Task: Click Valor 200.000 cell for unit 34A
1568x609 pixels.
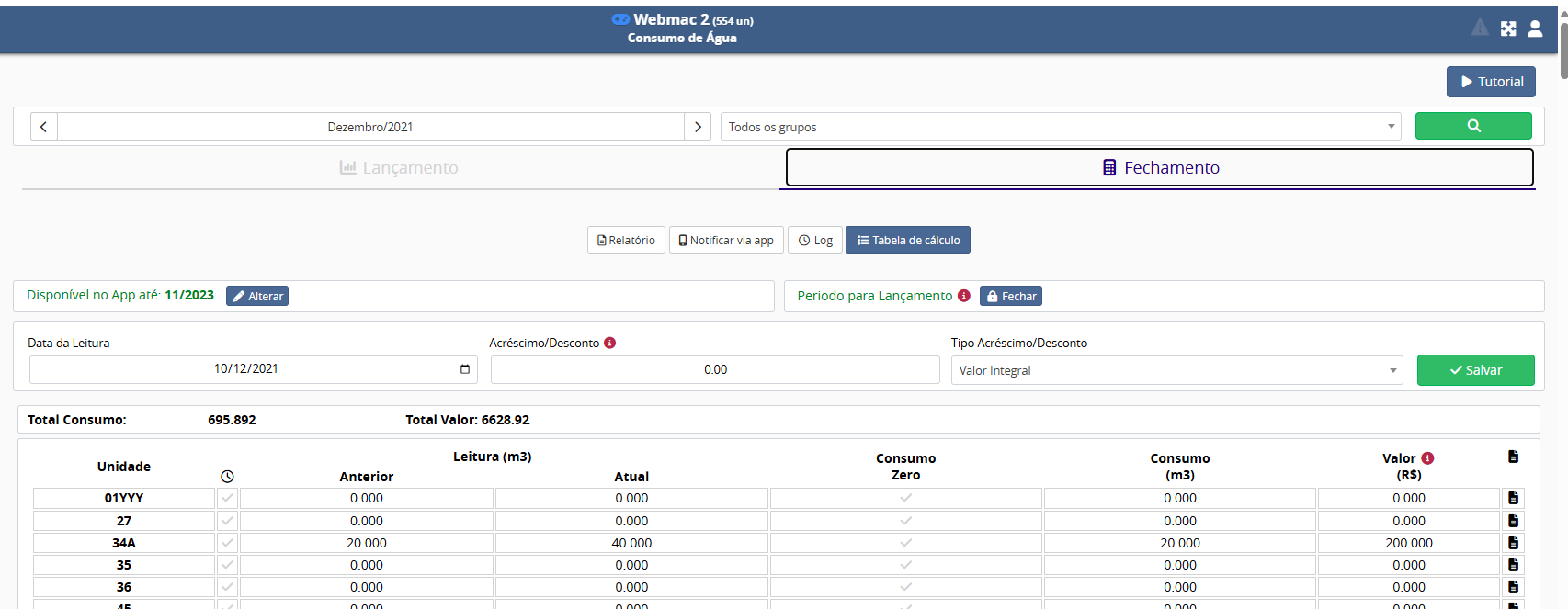Action: pyautogui.click(x=1409, y=543)
